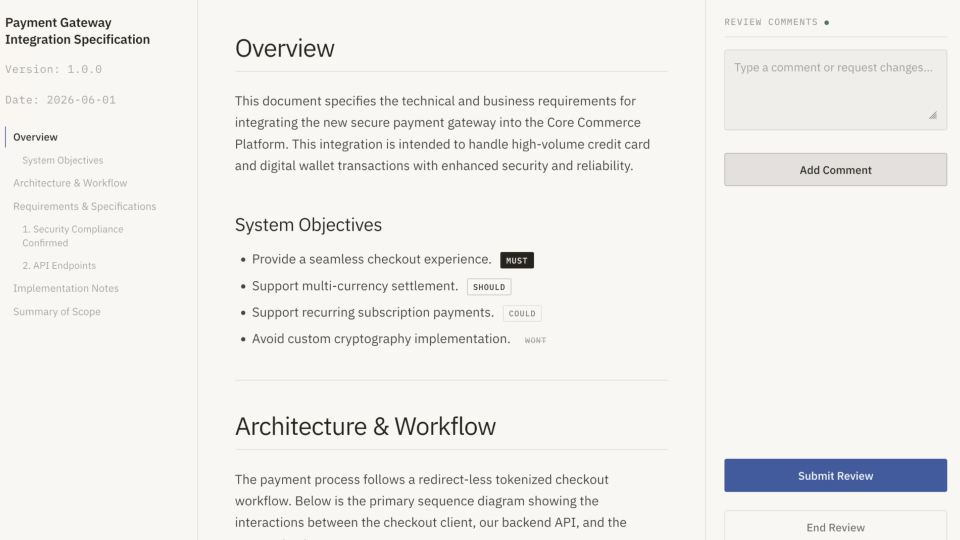Screen dimensions: 960x540
Task: Click the Add Comment button
Action: (835, 170)
